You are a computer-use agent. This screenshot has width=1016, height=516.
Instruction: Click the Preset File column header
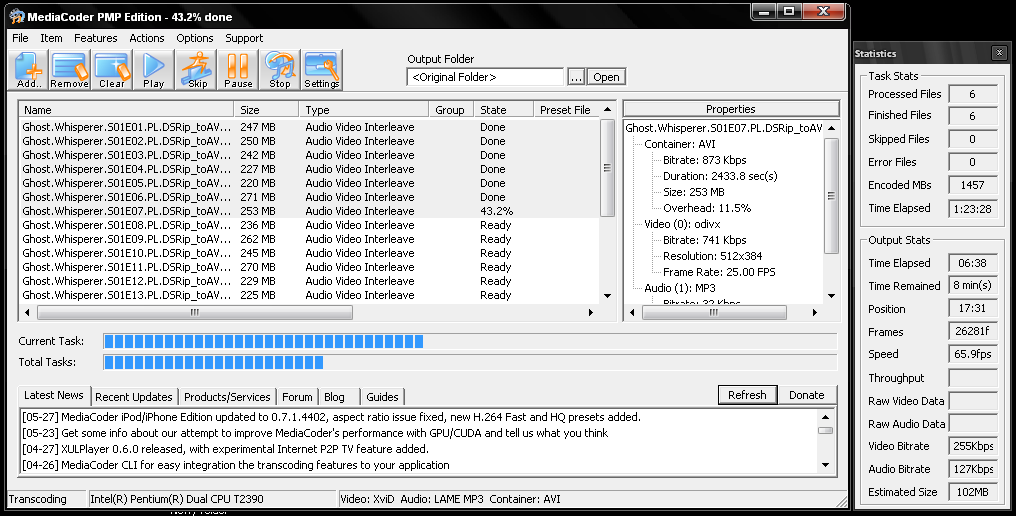[566, 110]
